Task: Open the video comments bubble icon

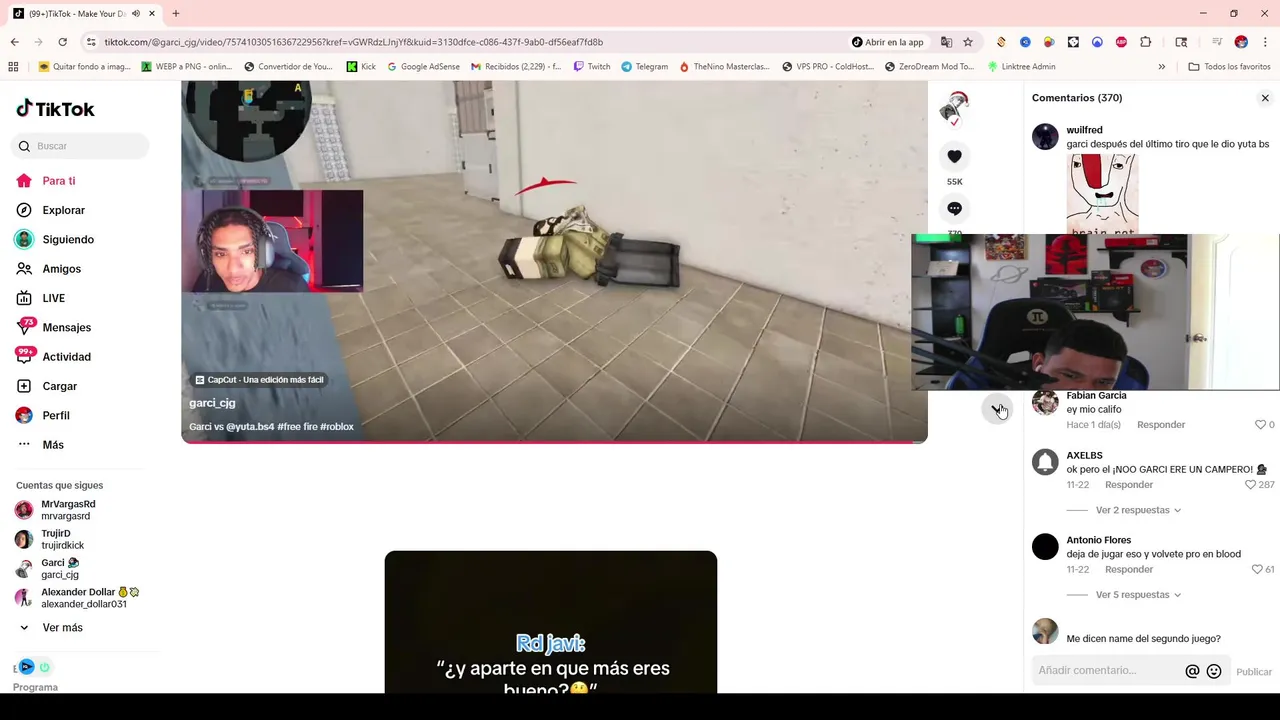Action: tap(954, 209)
